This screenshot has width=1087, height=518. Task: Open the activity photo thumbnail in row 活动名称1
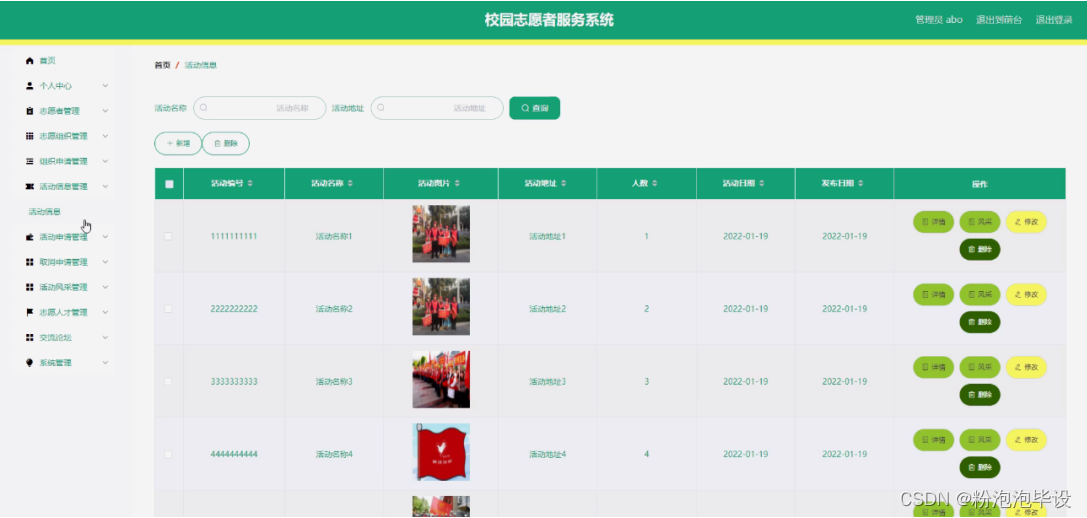tap(441, 234)
